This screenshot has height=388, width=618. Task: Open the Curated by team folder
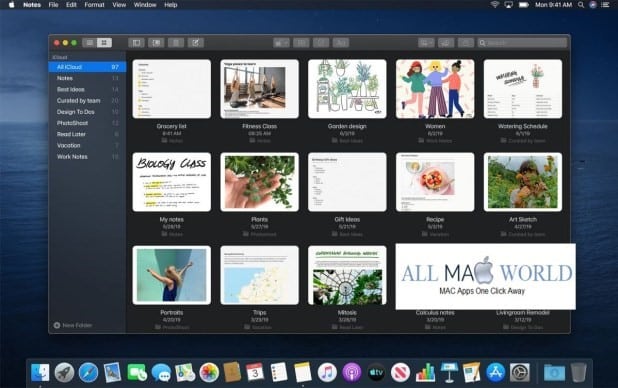click(x=87, y=101)
